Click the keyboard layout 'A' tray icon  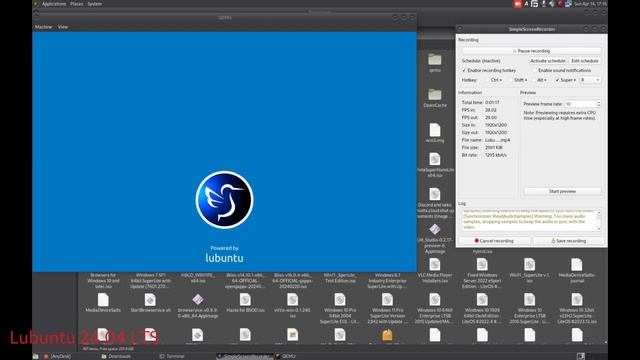tap(526, 4)
